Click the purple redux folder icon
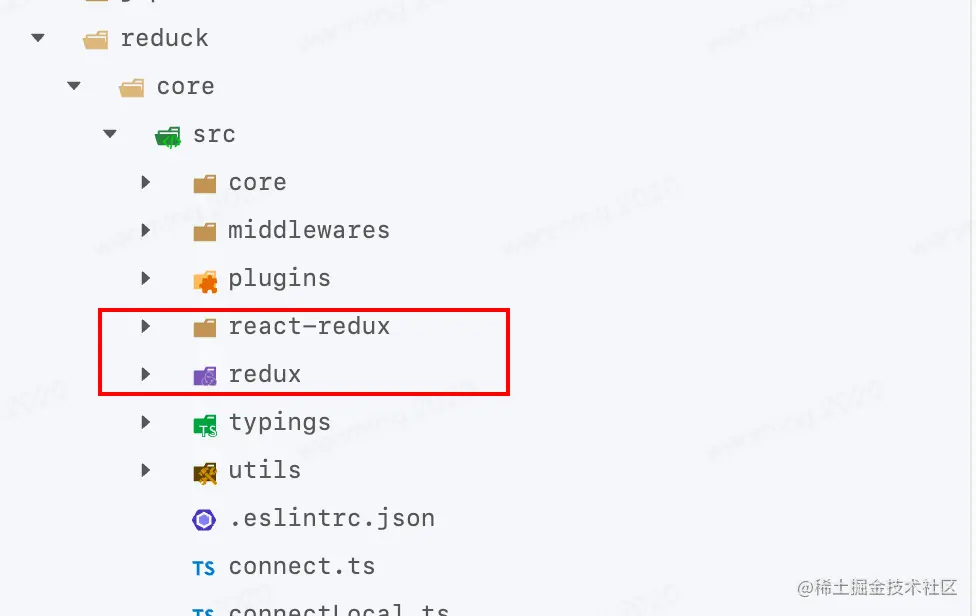 pyautogui.click(x=204, y=374)
